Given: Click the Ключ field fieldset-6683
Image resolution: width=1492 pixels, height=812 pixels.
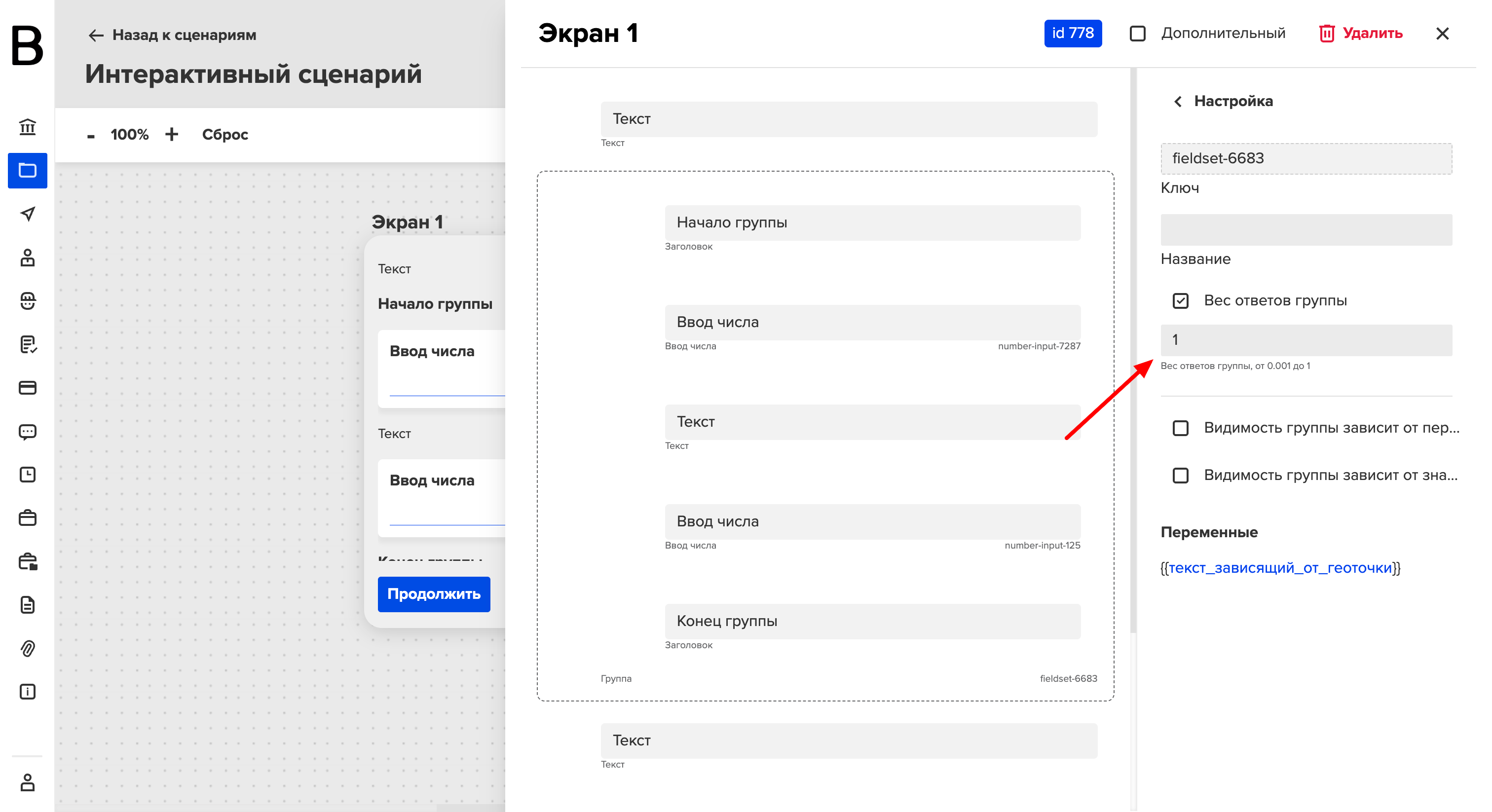Looking at the screenshot, I should pos(1305,159).
